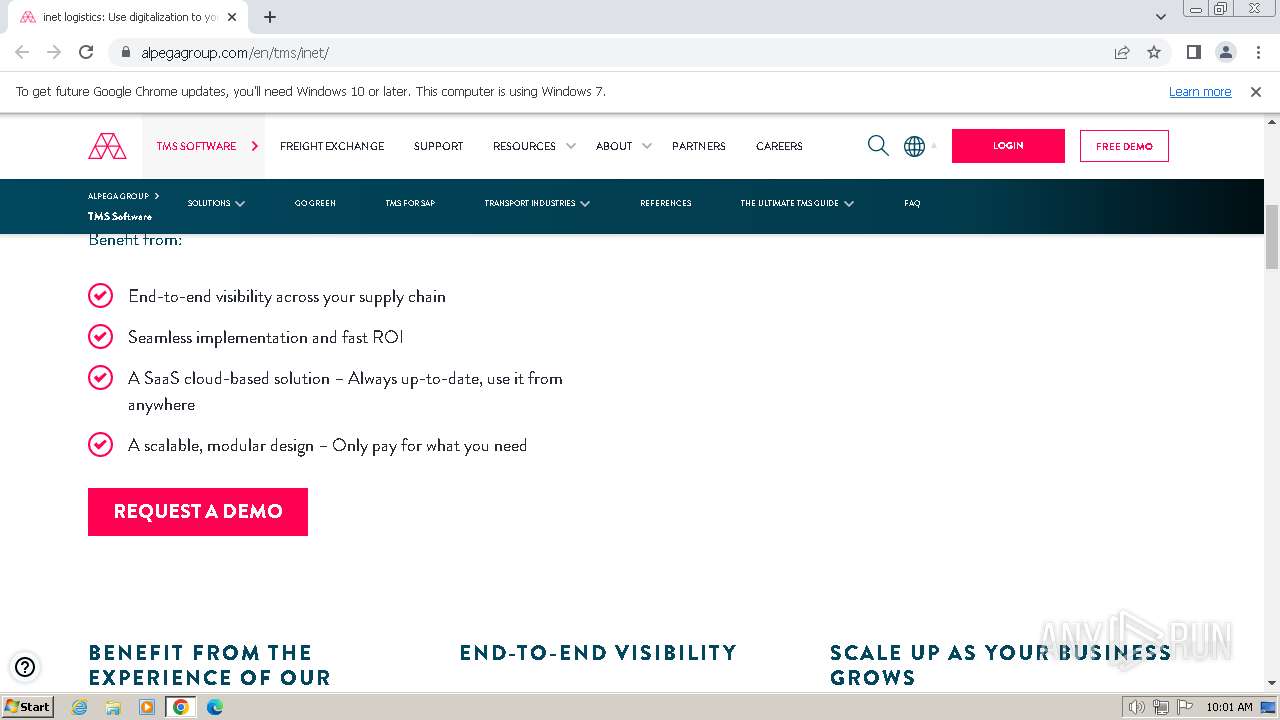
Task: Launch Internet Explorer from the taskbar
Action: click(x=80, y=707)
